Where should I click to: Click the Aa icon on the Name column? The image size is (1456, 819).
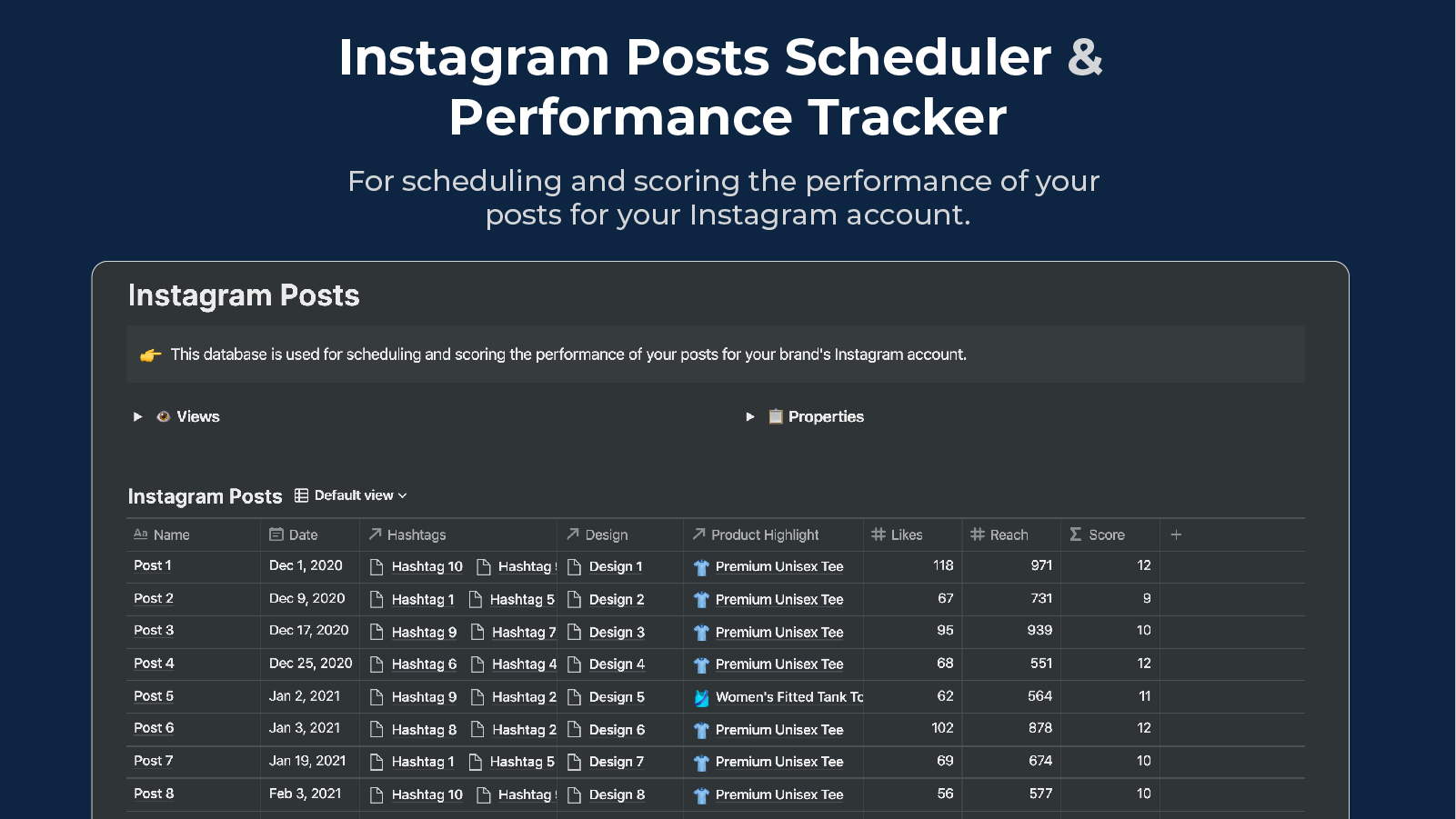point(141,534)
